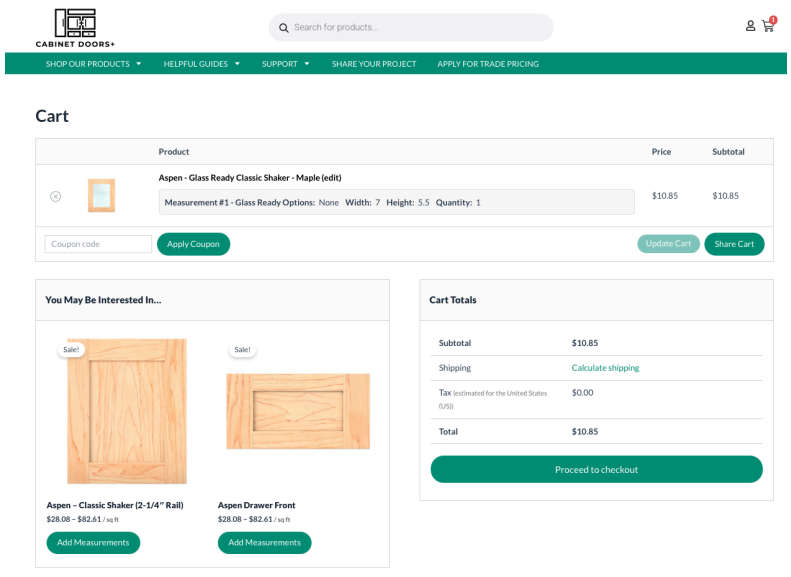Click the Measurement #1 details row

[x=397, y=202]
